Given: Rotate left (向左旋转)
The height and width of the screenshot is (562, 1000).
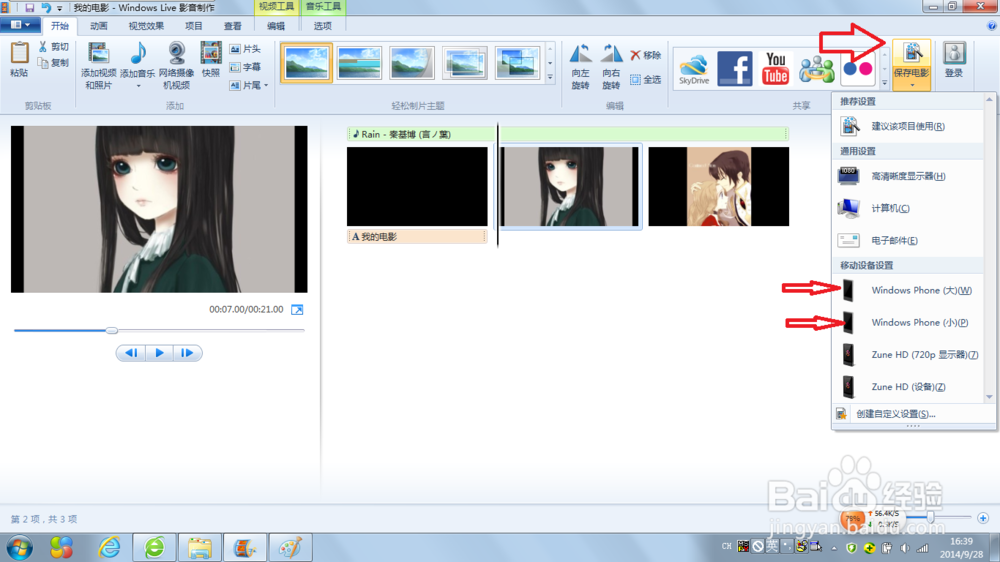Looking at the screenshot, I should point(580,66).
